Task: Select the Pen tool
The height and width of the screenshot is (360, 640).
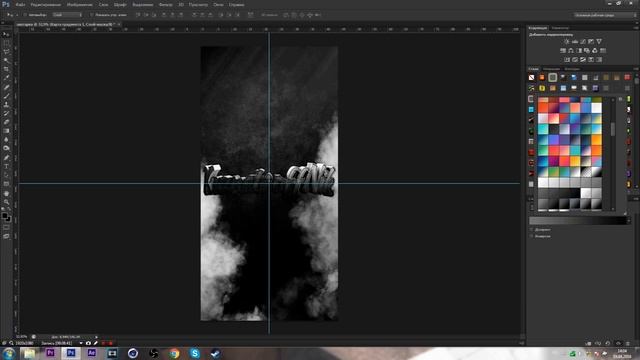Action: click(6, 158)
